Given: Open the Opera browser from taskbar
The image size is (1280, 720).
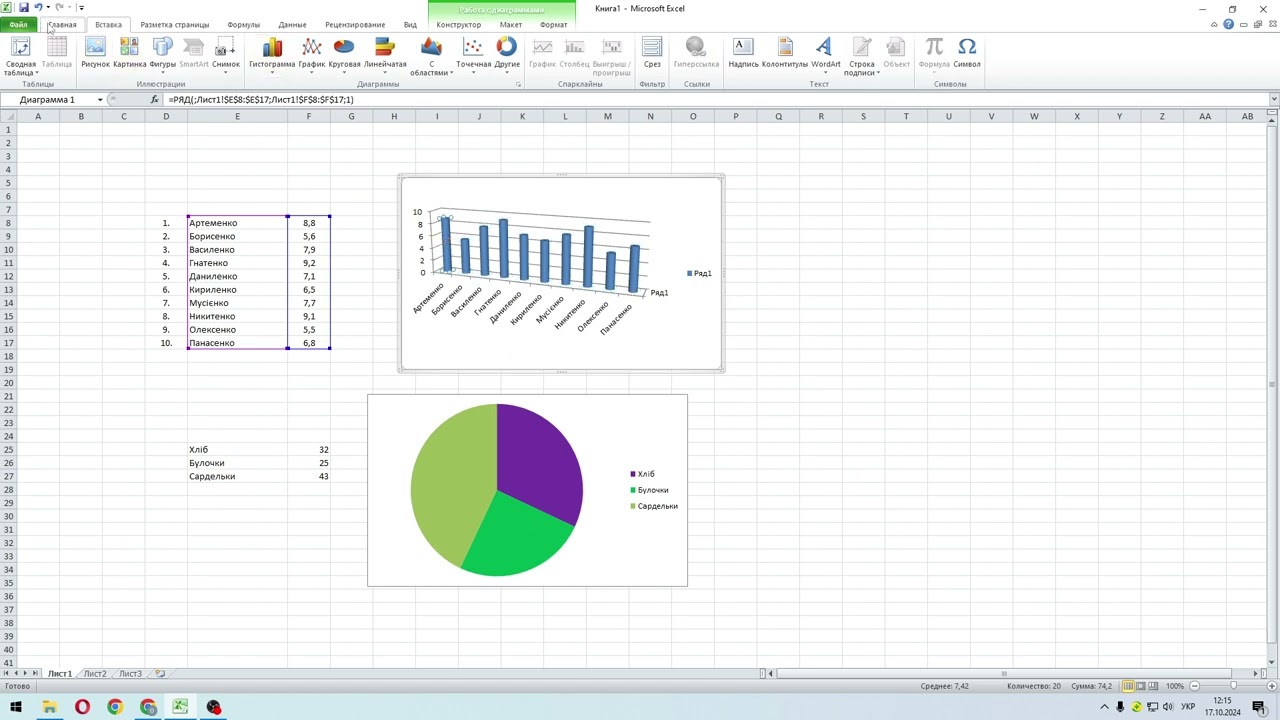Looking at the screenshot, I should tap(82, 707).
